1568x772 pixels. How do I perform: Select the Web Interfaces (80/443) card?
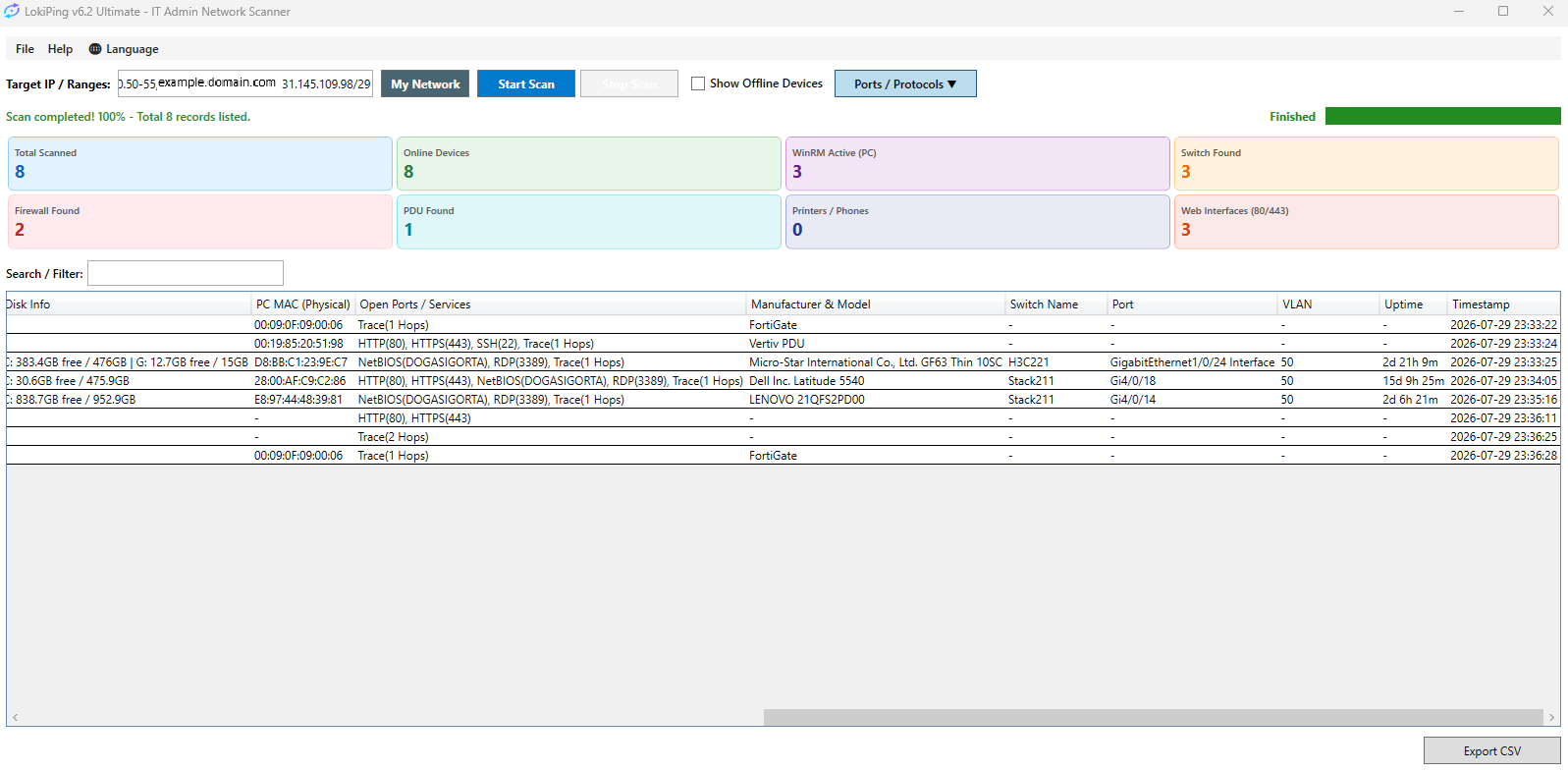[x=1367, y=221]
